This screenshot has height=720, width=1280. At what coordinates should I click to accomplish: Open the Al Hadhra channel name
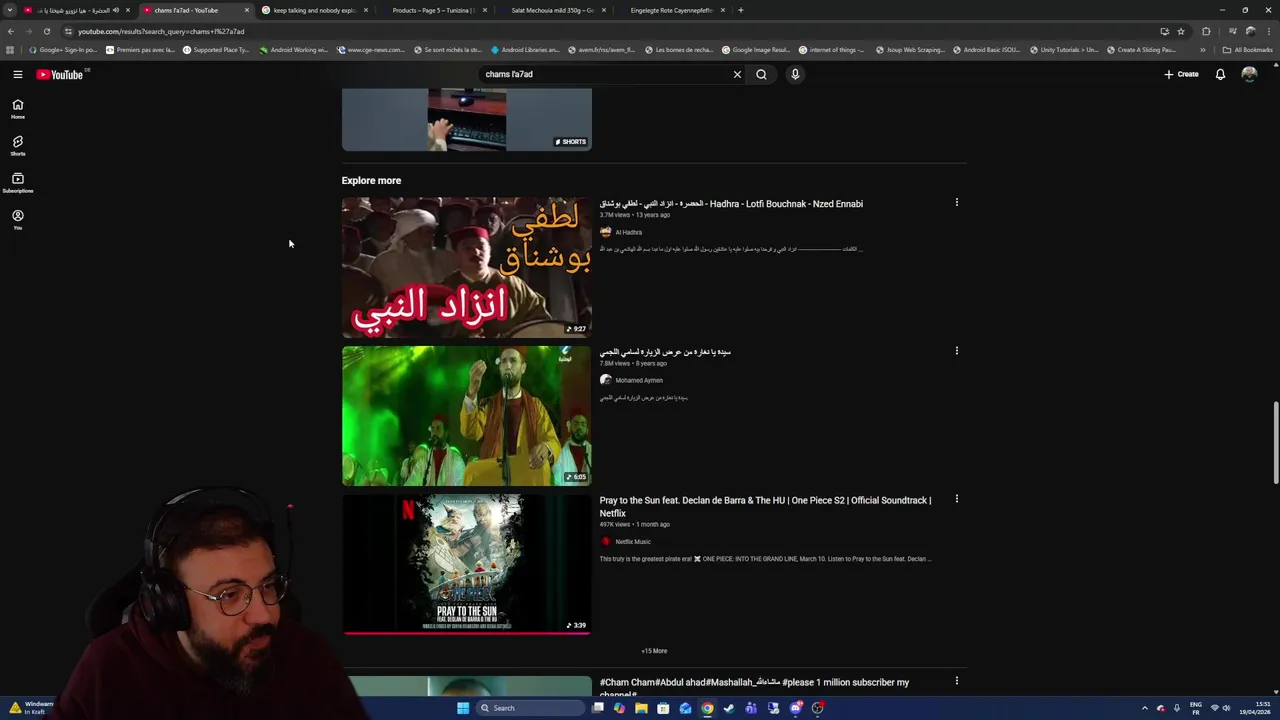tap(629, 232)
